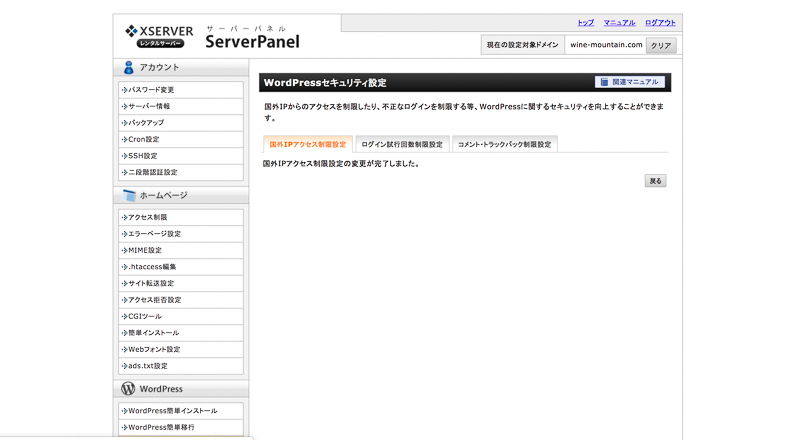The width and height of the screenshot is (799, 440).
Task: Click the 現在の設定対象ドメイン label
Action: point(522,45)
